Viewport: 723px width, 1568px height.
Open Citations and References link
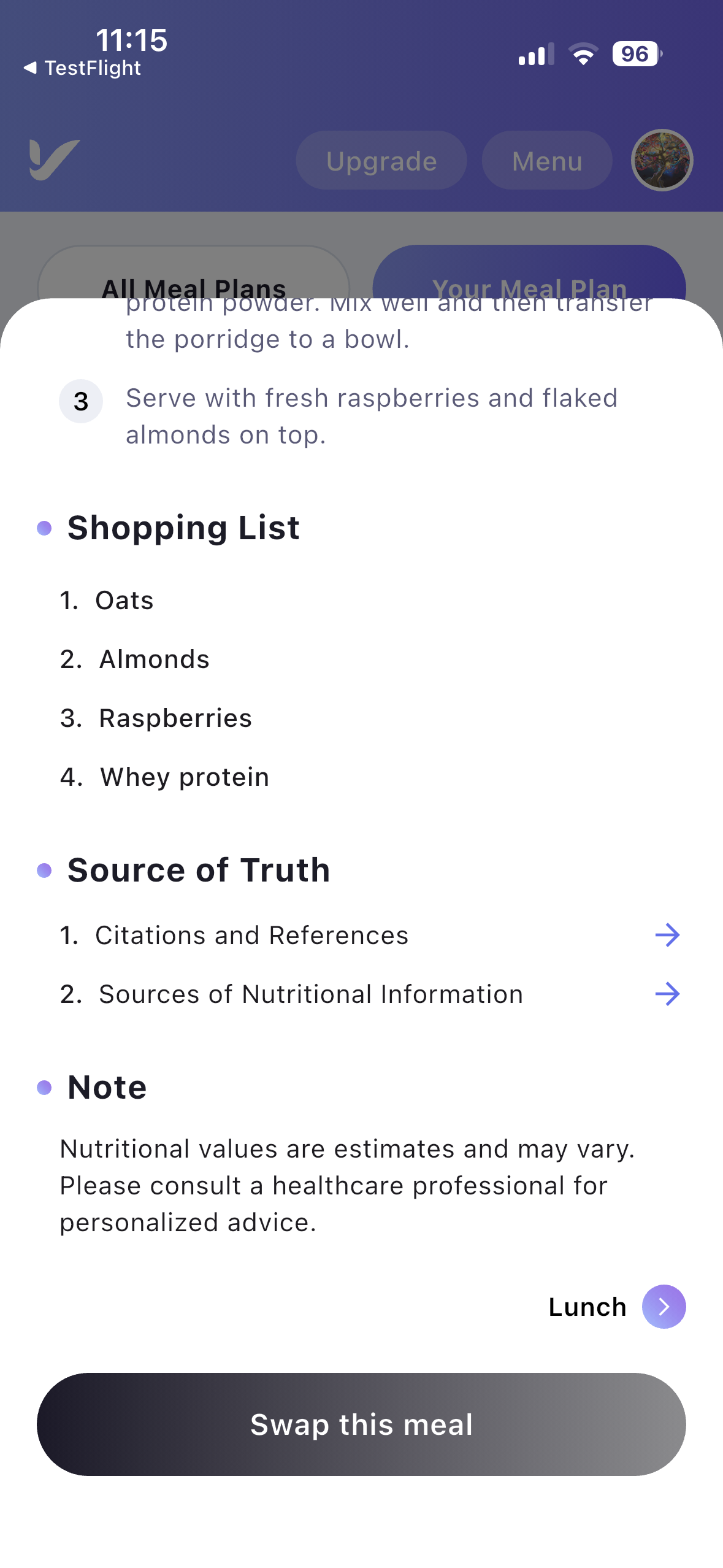[x=252, y=936]
